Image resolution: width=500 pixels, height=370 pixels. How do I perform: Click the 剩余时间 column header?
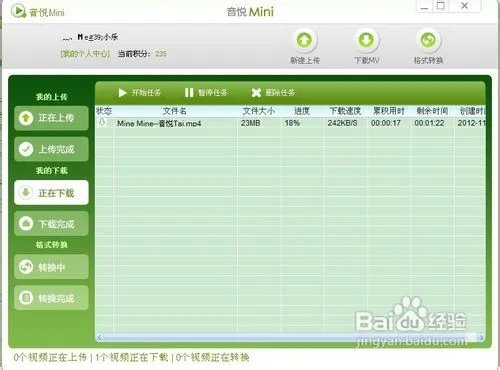point(432,111)
